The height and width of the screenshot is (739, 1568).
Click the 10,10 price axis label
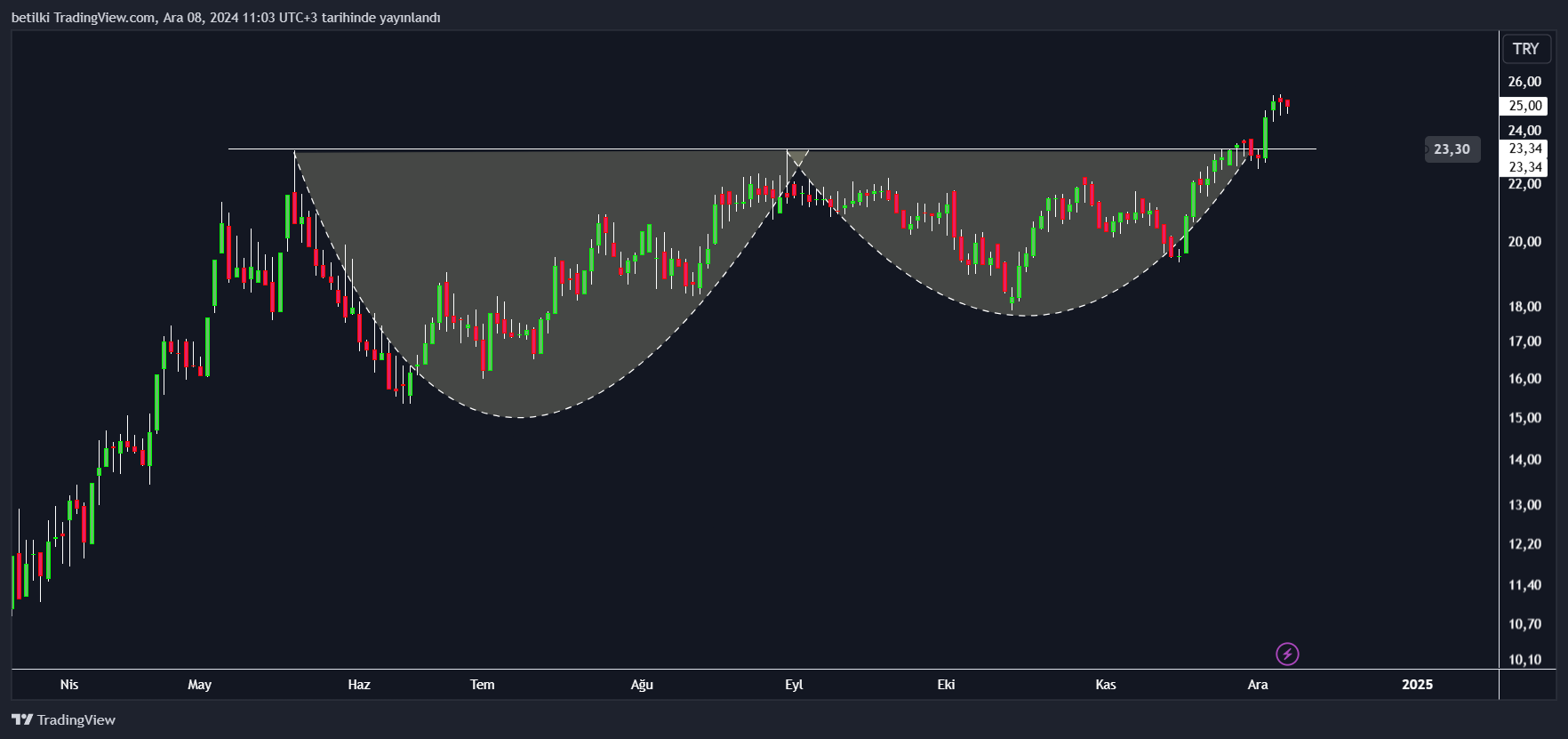tap(1524, 660)
